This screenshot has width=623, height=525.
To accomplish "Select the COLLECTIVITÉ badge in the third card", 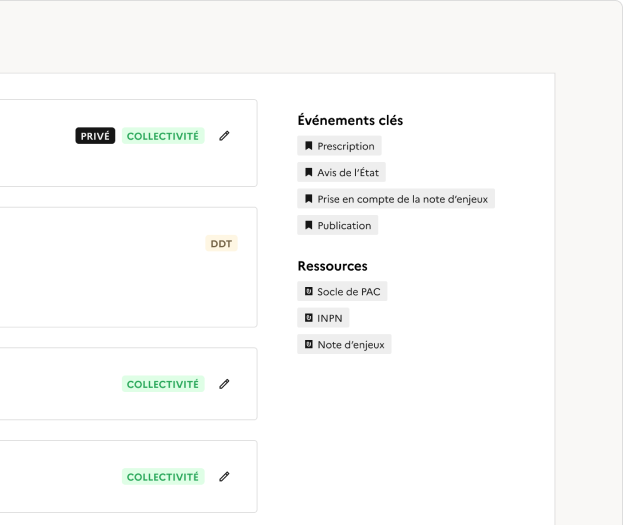I will [163, 384].
